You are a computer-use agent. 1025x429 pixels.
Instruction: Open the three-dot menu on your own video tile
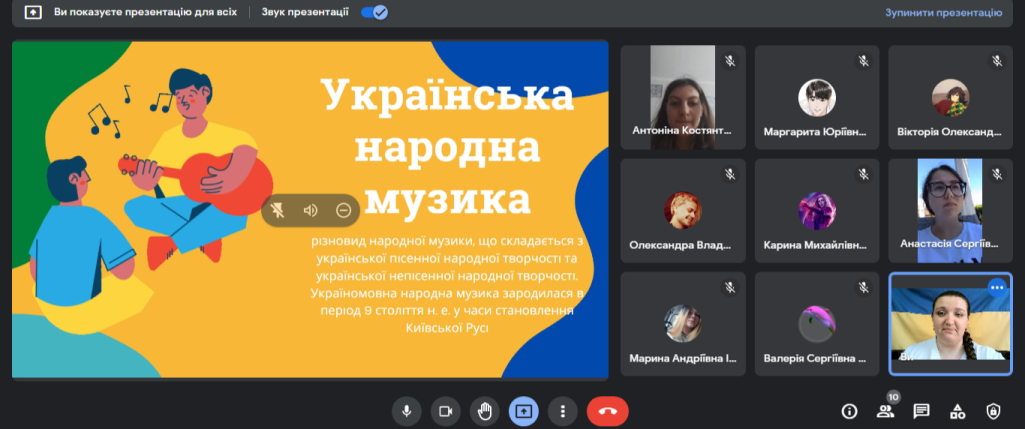996,287
